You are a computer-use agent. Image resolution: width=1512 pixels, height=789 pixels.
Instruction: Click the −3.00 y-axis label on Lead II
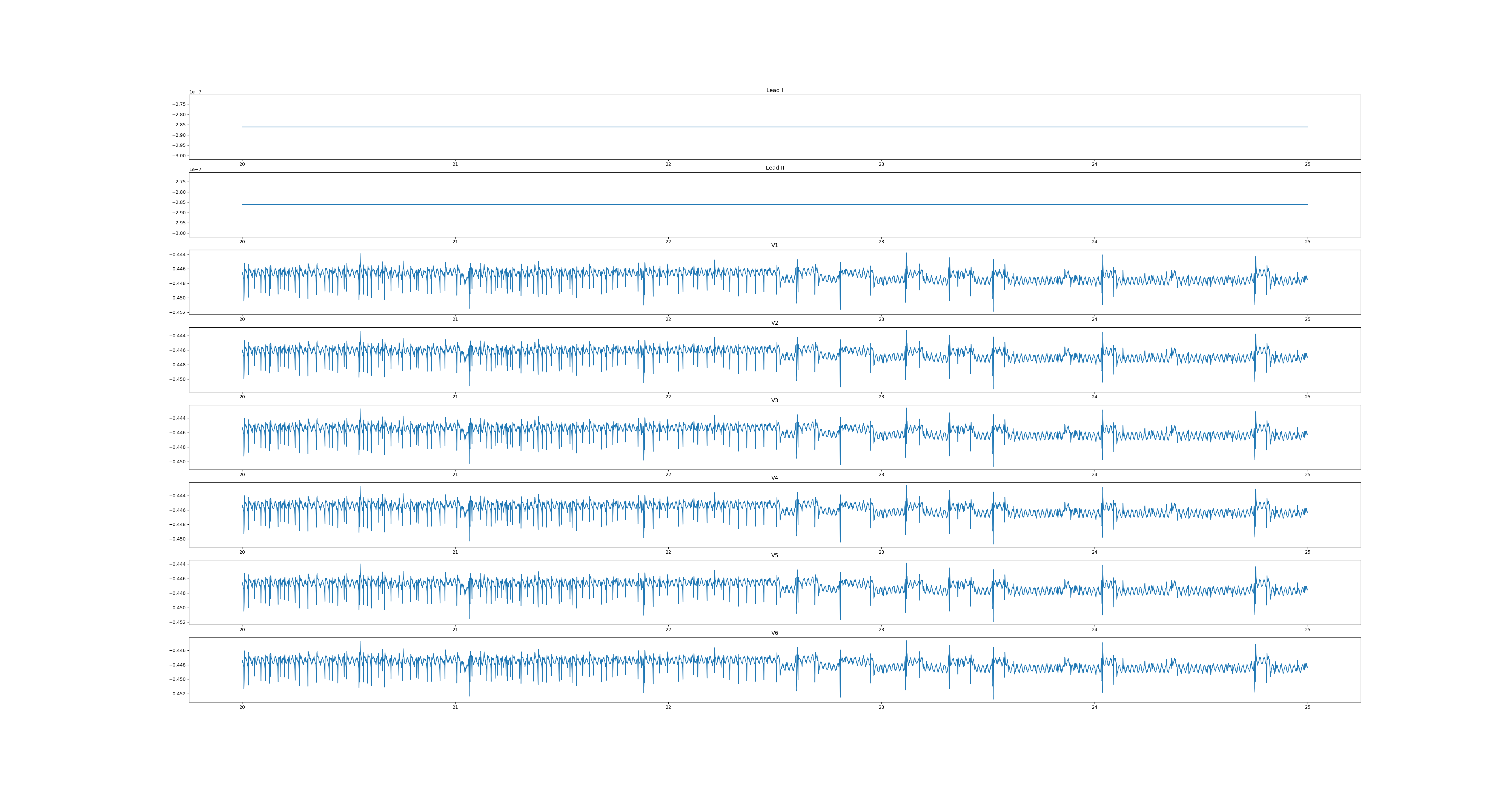179,233
